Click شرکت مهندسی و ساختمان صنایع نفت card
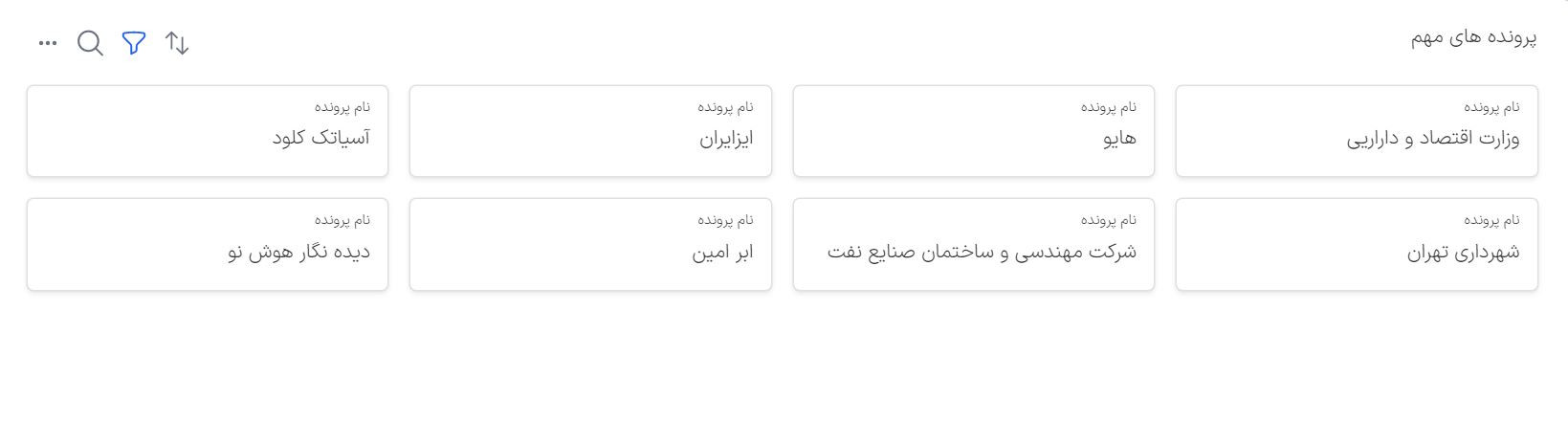 point(973,244)
